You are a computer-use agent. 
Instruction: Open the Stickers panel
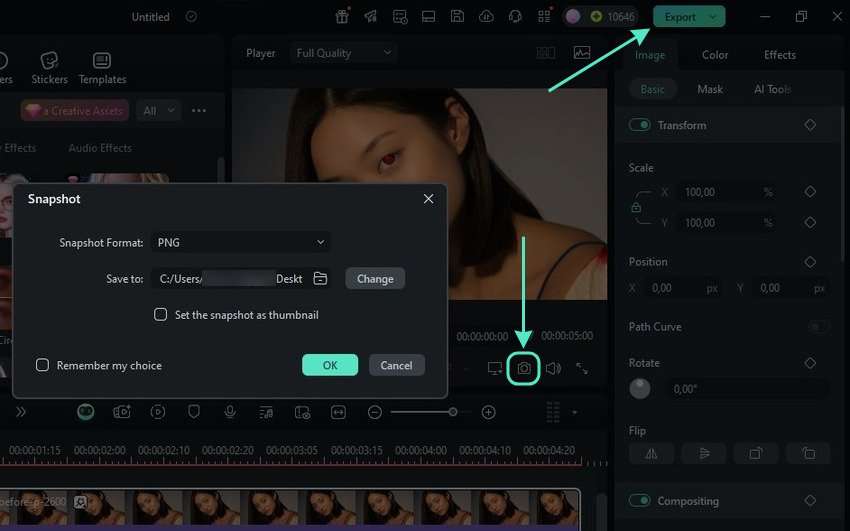49,68
